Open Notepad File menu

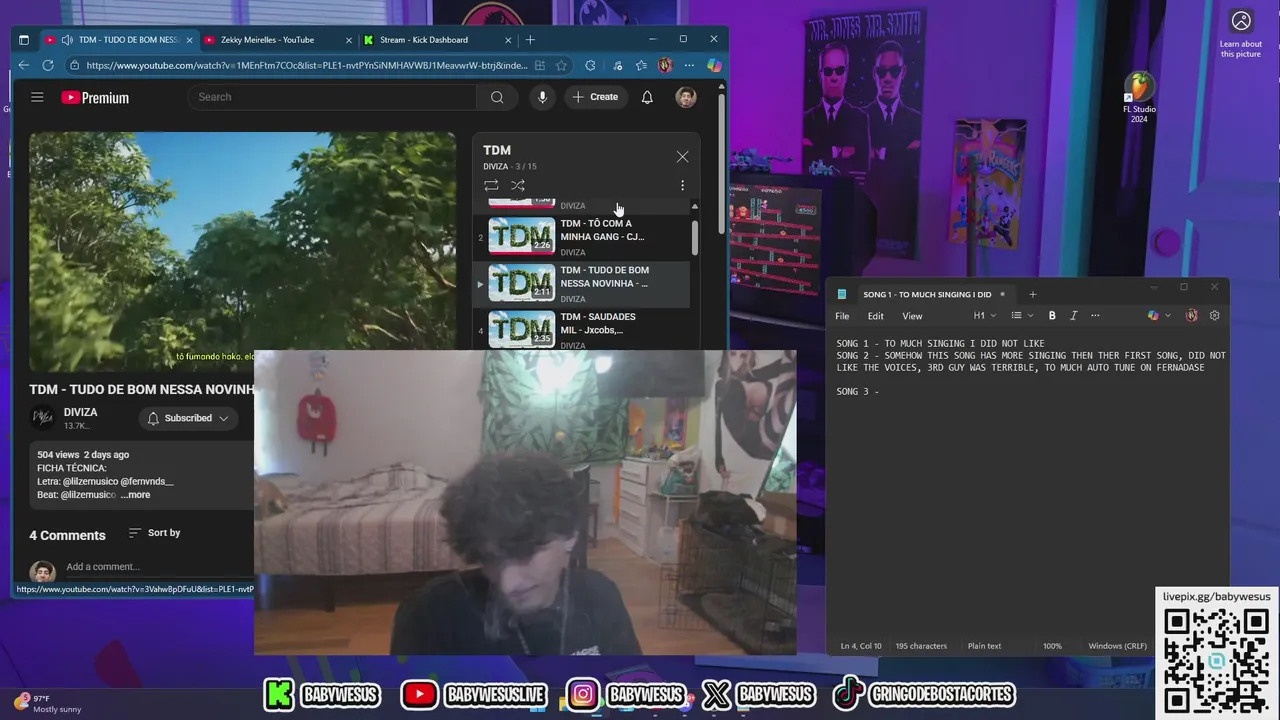842,316
